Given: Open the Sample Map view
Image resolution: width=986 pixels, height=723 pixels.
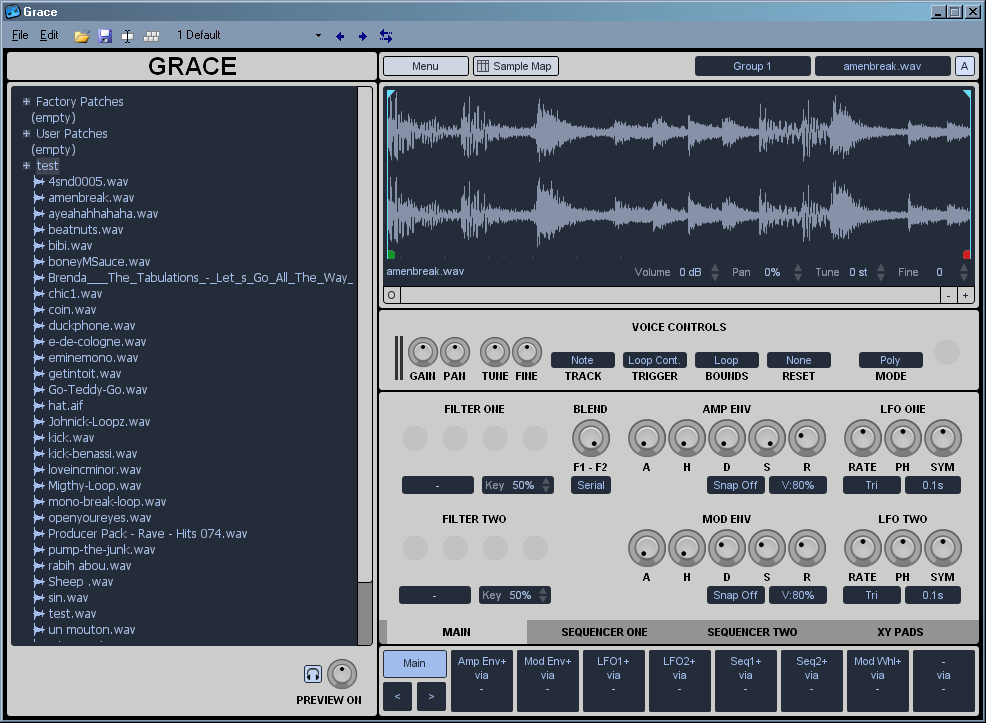Looking at the screenshot, I should click(x=515, y=66).
